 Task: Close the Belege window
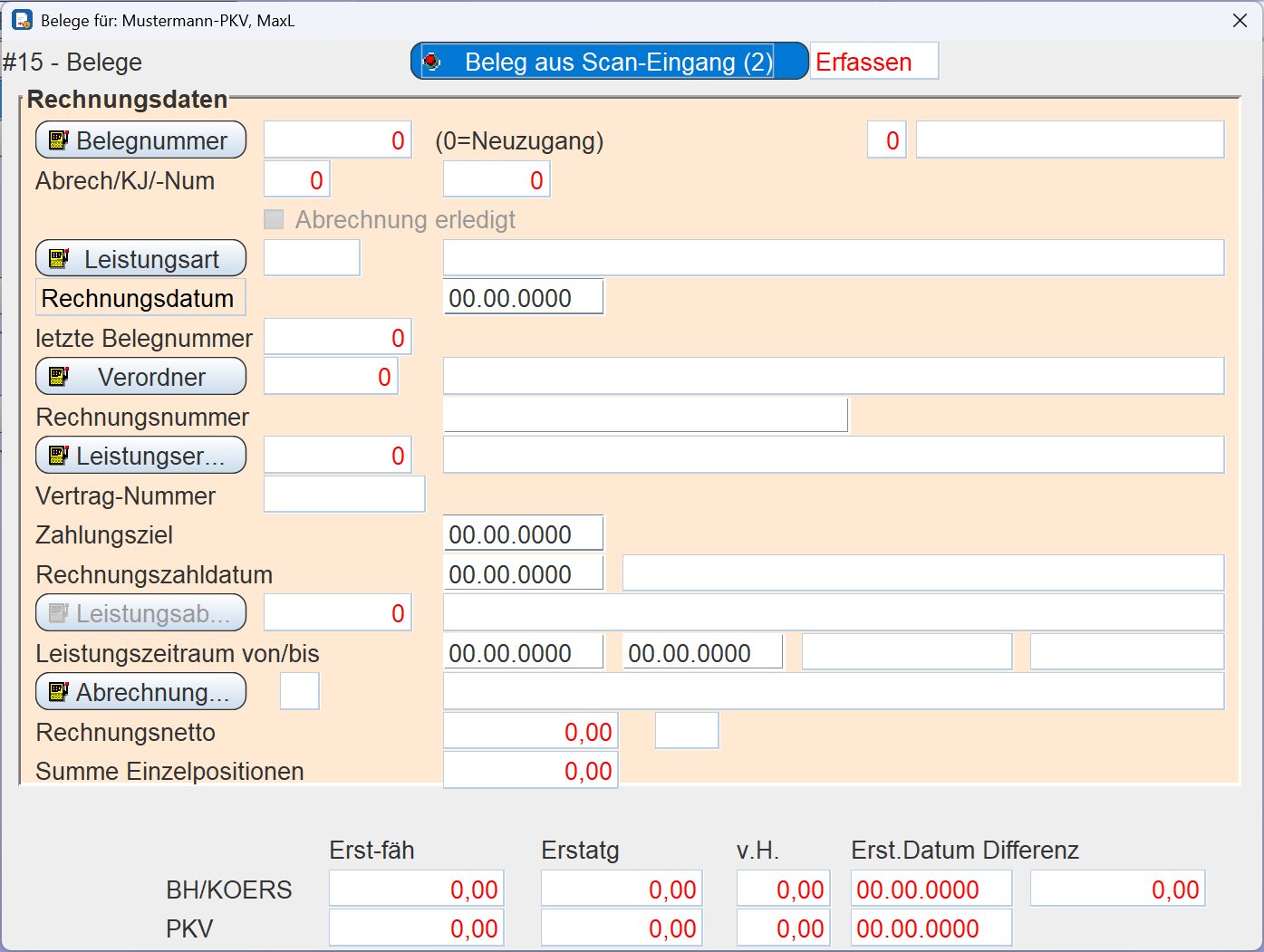pos(1240,20)
